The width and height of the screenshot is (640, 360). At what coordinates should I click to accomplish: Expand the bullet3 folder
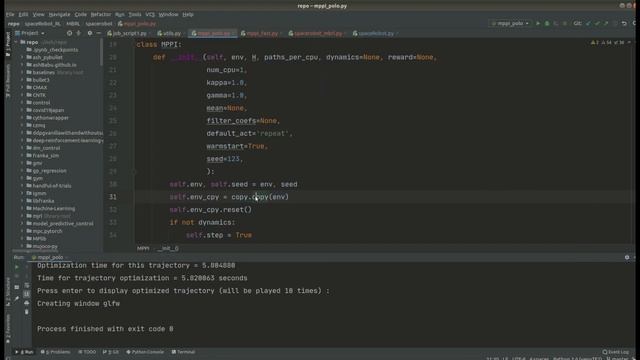point(22,80)
